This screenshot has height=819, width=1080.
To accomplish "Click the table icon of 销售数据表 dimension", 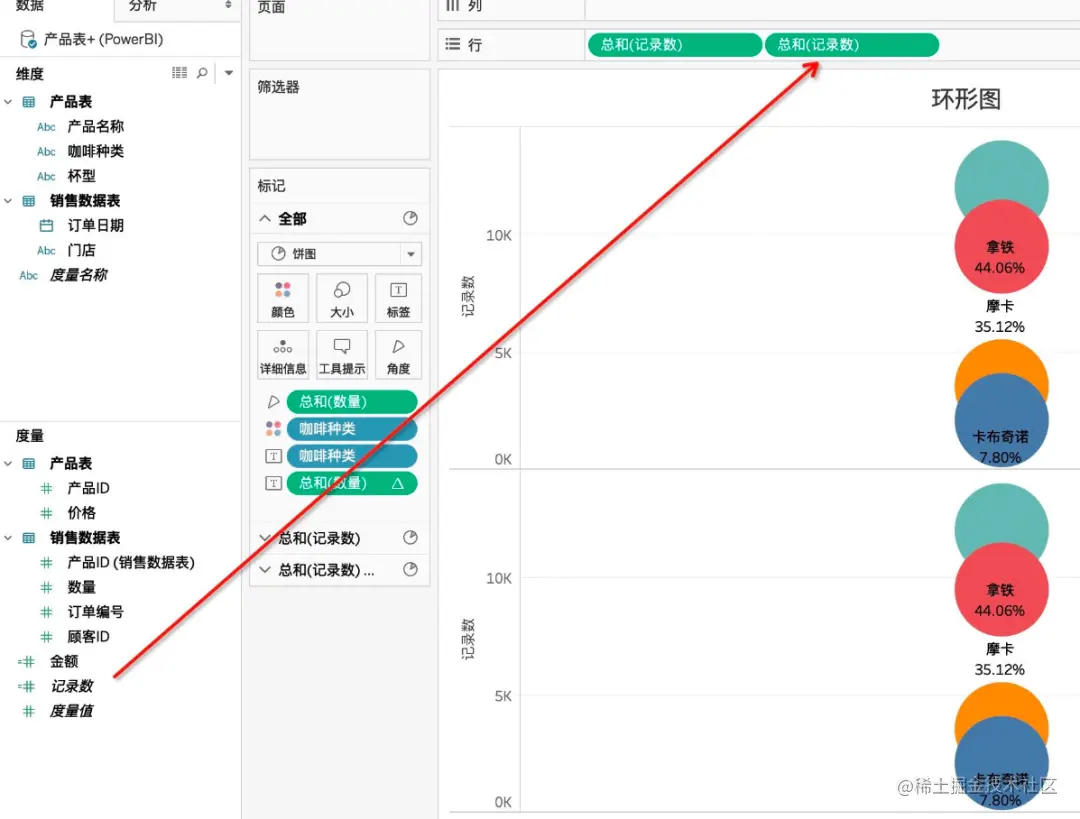I will [28, 201].
